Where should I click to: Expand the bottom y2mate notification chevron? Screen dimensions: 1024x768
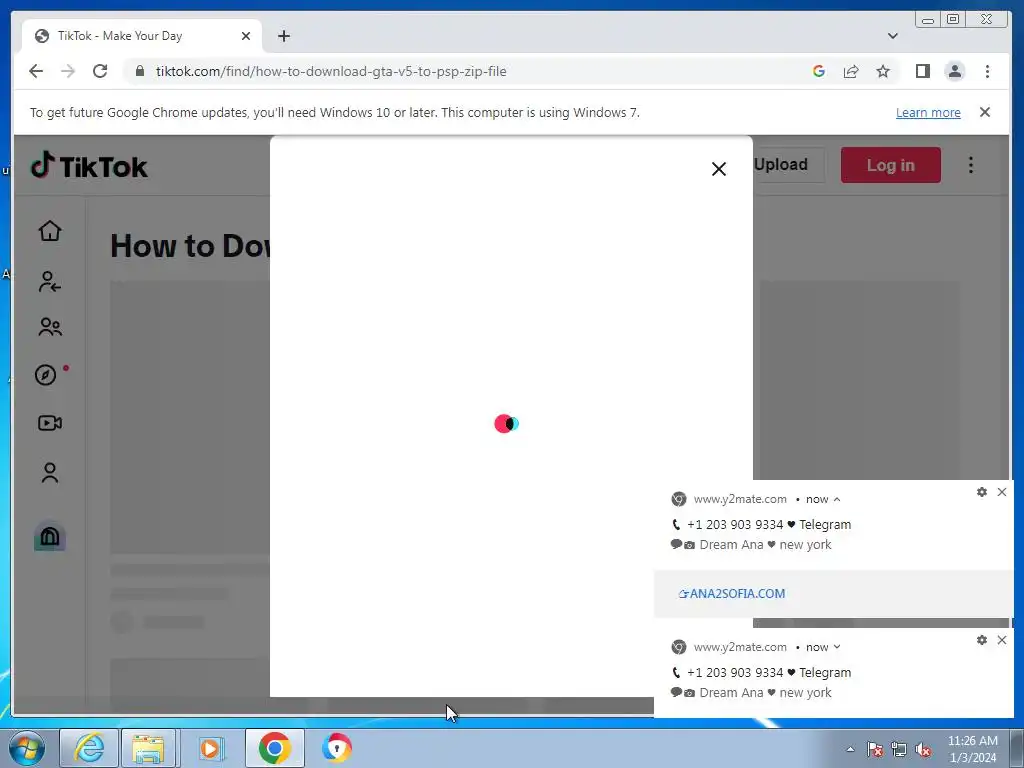click(837, 647)
